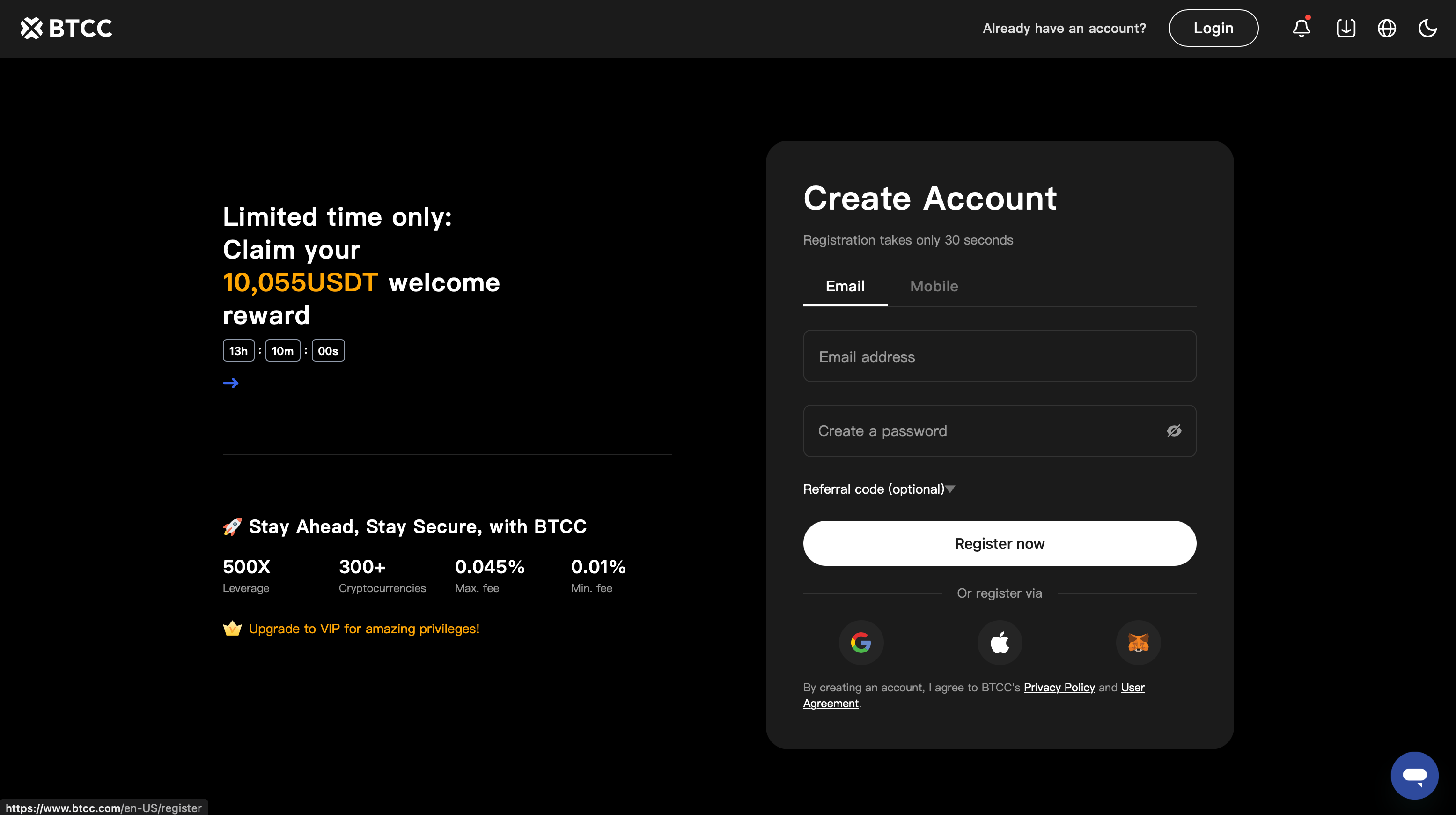Click the 10m countdown box
This screenshot has width=1456, height=815.
(x=283, y=351)
